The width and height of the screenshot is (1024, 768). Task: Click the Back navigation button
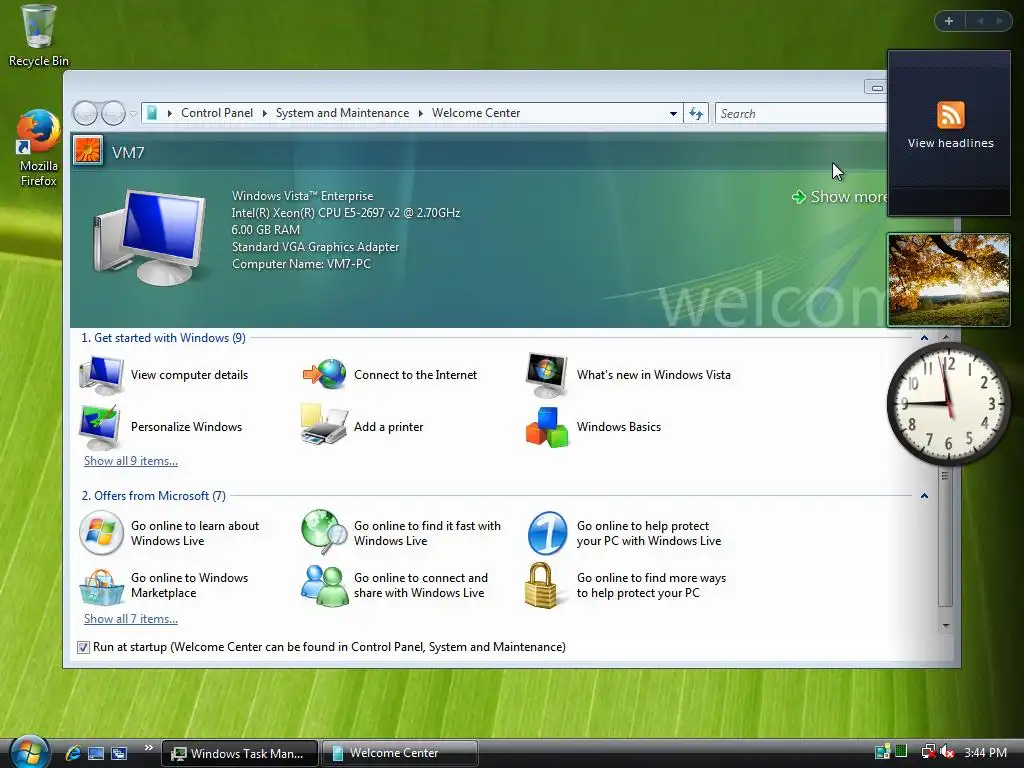[x=86, y=114]
